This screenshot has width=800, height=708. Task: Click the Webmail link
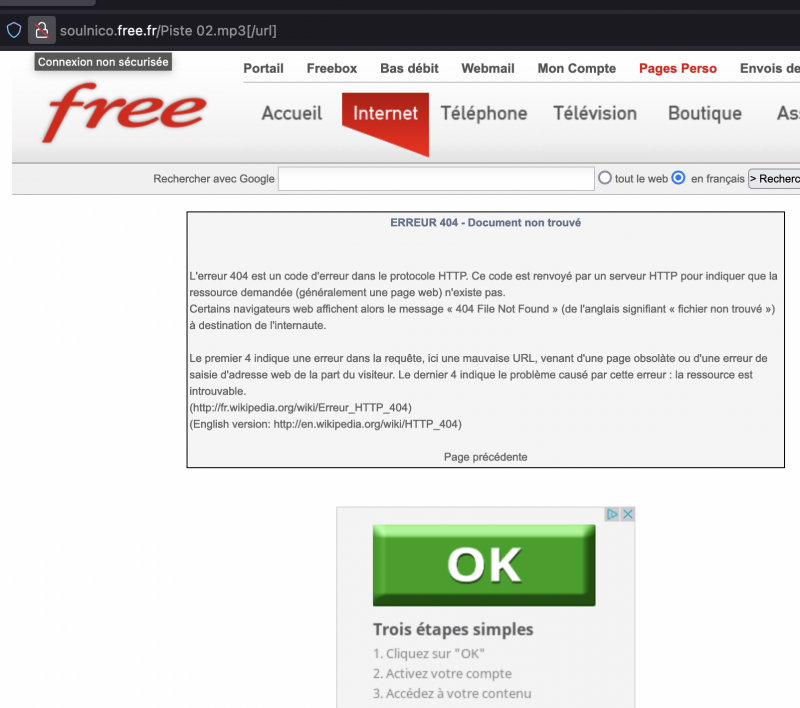click(x=487, y=69)
